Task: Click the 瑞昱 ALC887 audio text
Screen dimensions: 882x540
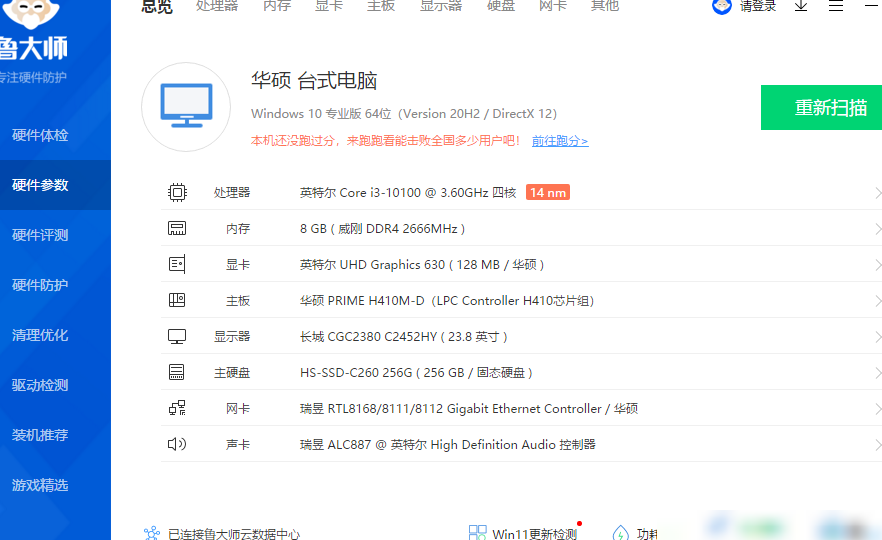Action: (448, 444)
